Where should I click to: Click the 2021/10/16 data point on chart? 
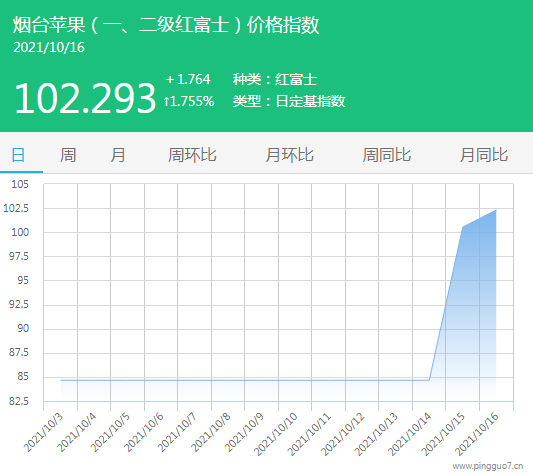point(496,210)
